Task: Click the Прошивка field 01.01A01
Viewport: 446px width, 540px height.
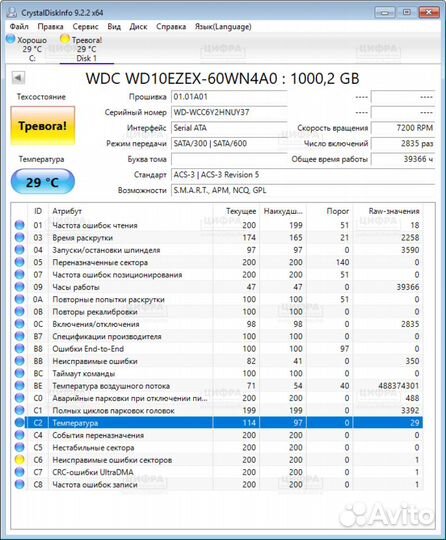Action: tap(229, 97)
